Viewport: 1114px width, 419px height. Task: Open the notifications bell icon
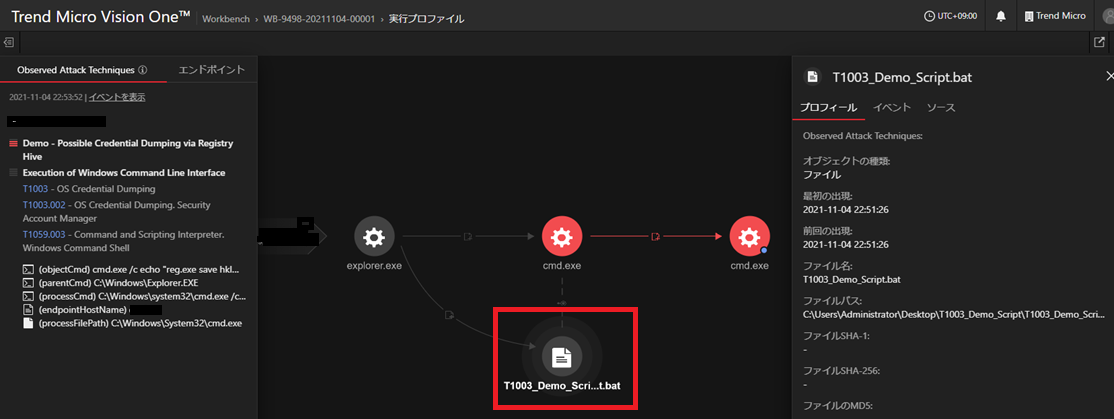pyautogui.click(x=1000, y=16)
